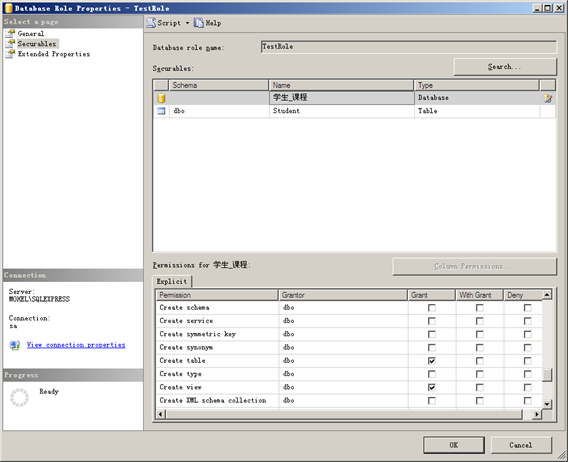
Task: Click the Grant column header
Action: pyautogui.click(x=431, y=295)
